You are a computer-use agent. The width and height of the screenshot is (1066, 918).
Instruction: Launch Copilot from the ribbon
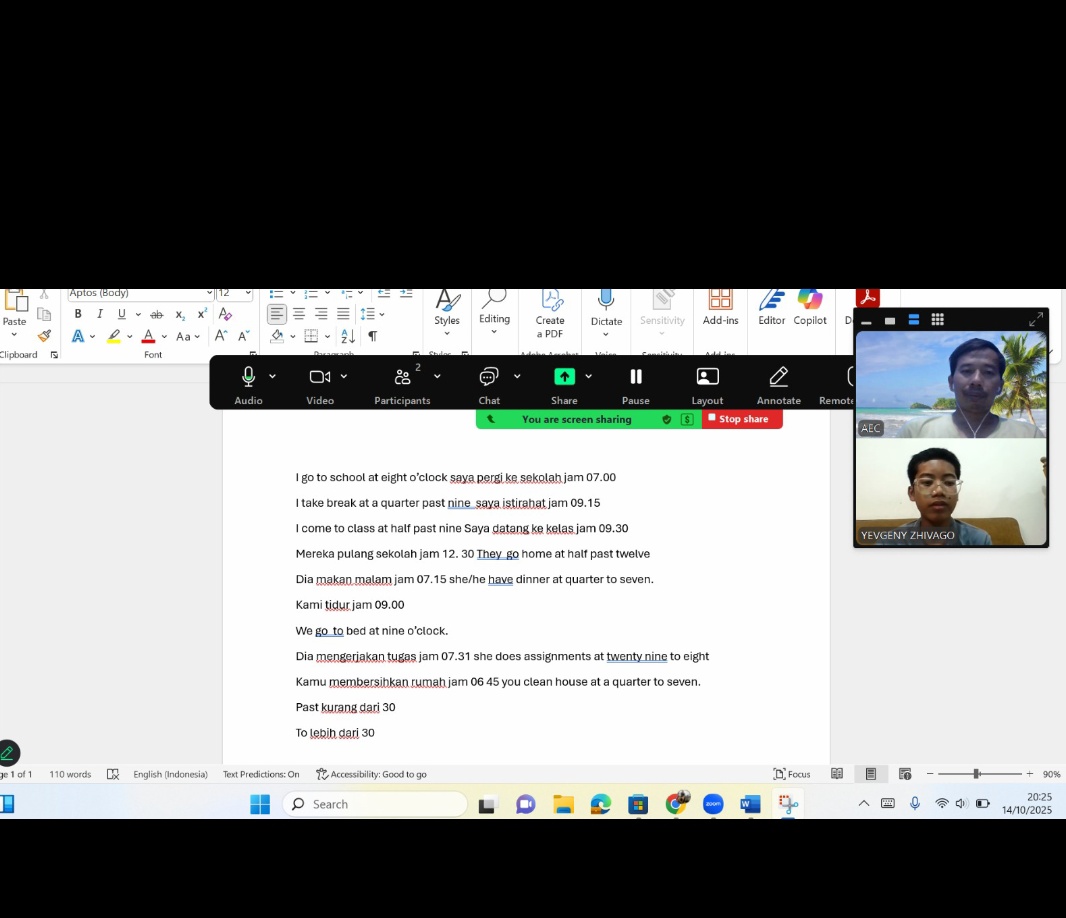pos(810,308)
